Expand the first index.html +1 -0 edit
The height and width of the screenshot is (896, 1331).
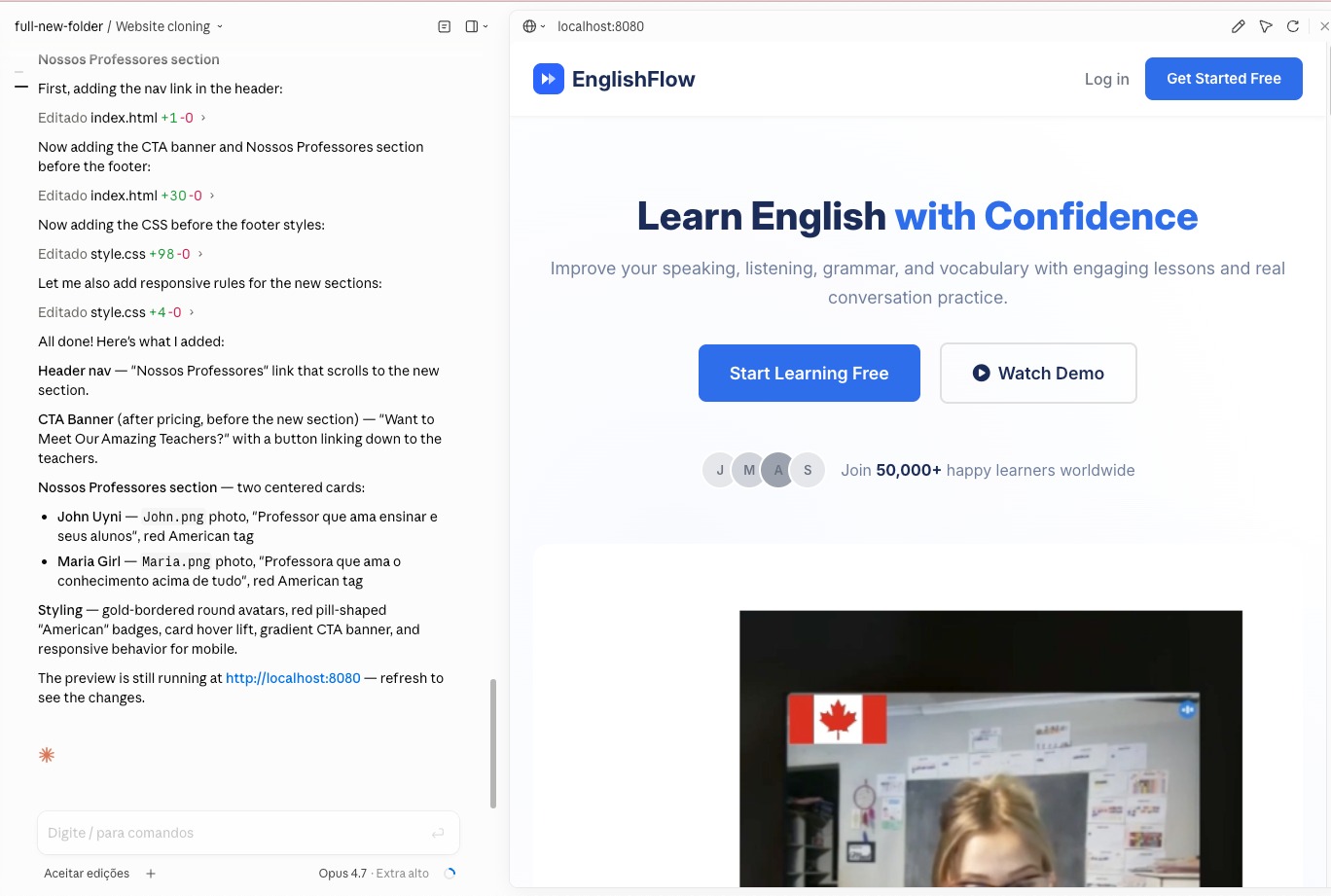[x=122, y=118]
